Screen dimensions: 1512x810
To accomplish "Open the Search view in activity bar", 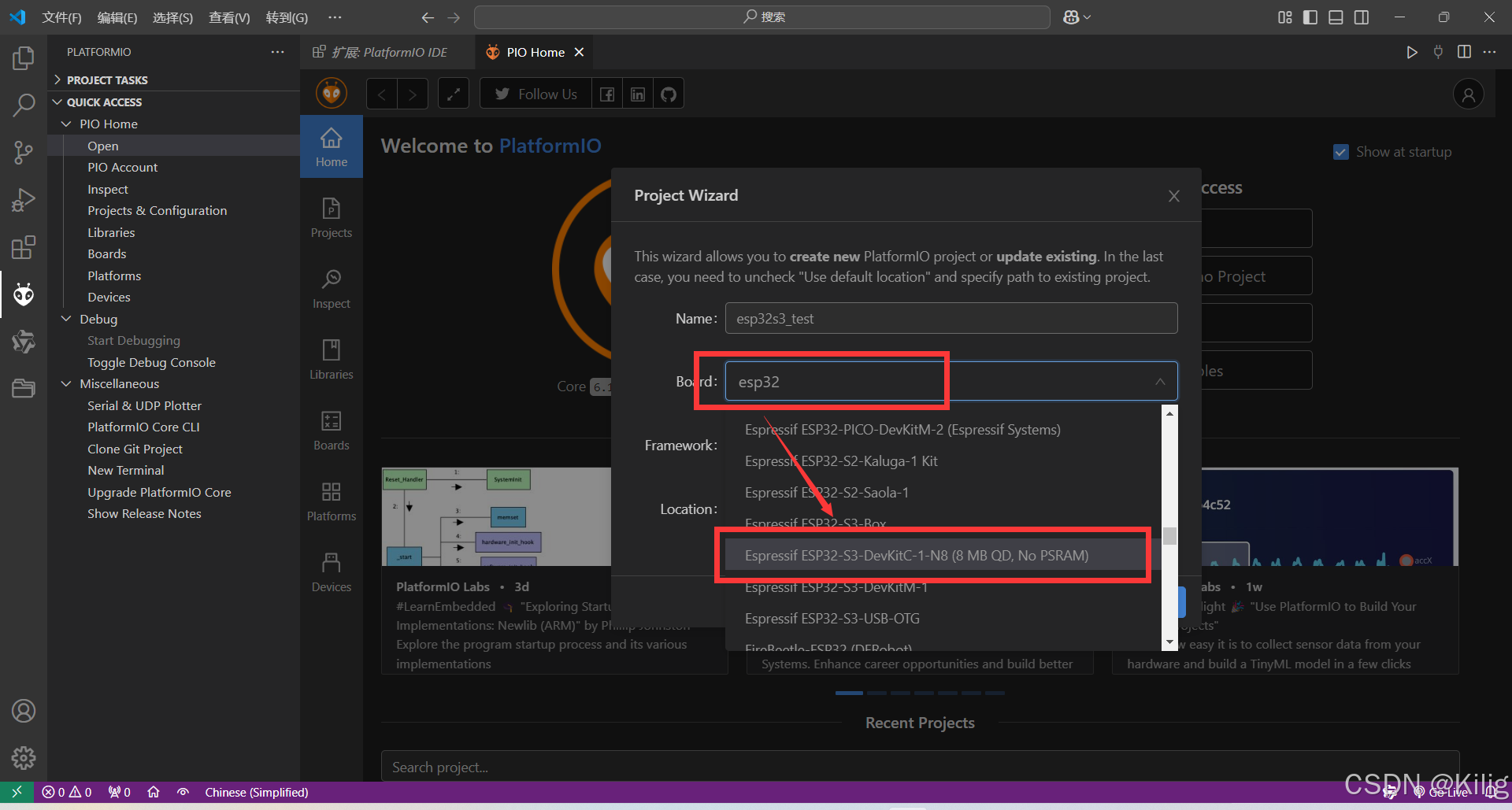I will [x=24, y=105].
